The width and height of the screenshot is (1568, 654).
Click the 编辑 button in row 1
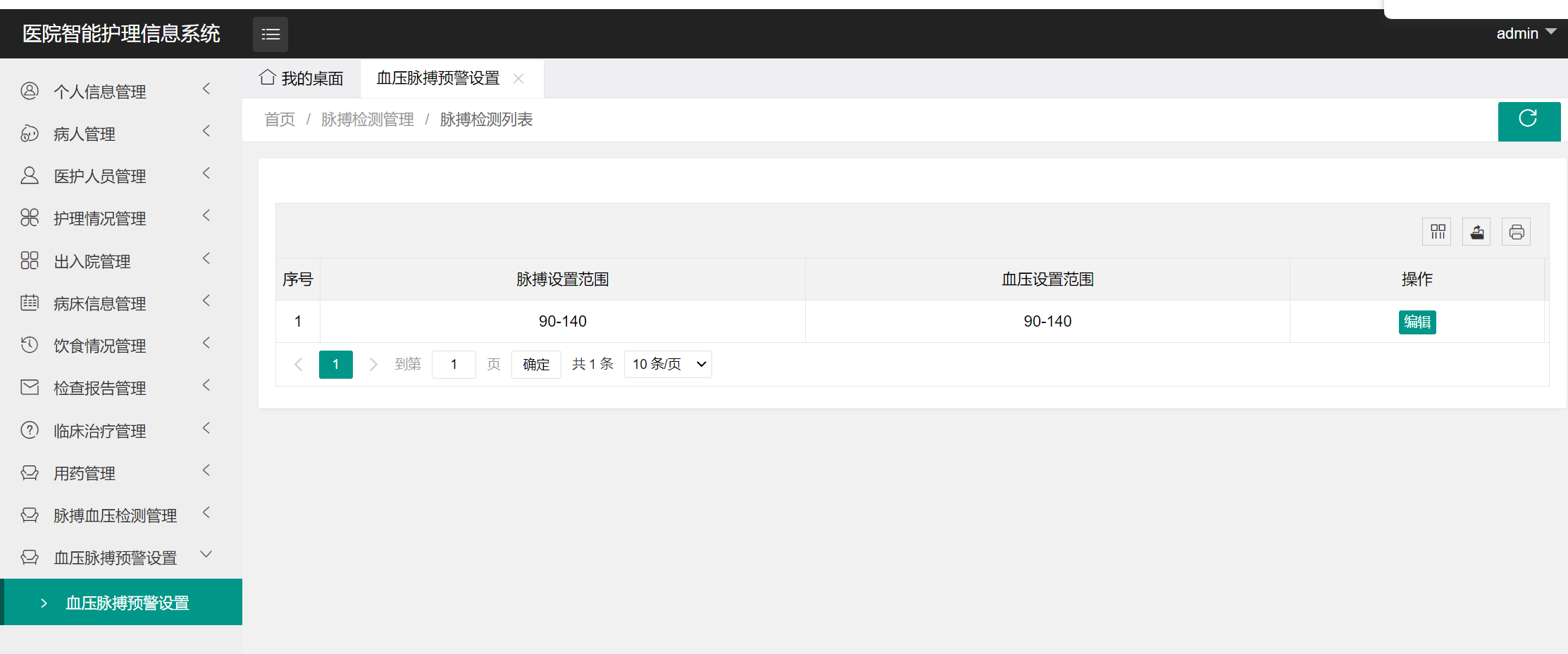tap(1417, 322)
